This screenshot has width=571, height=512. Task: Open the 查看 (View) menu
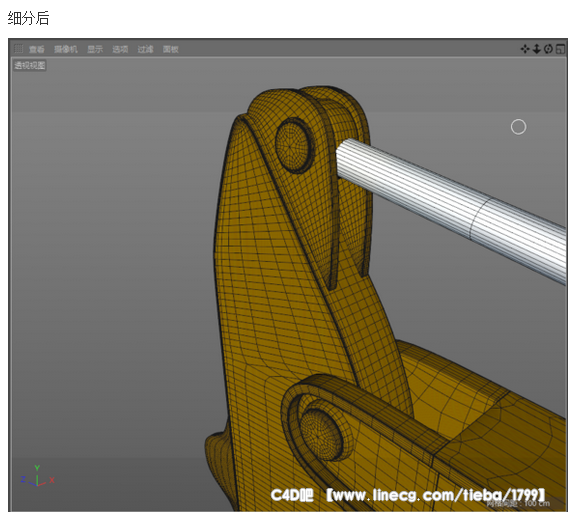pos(36,49)
